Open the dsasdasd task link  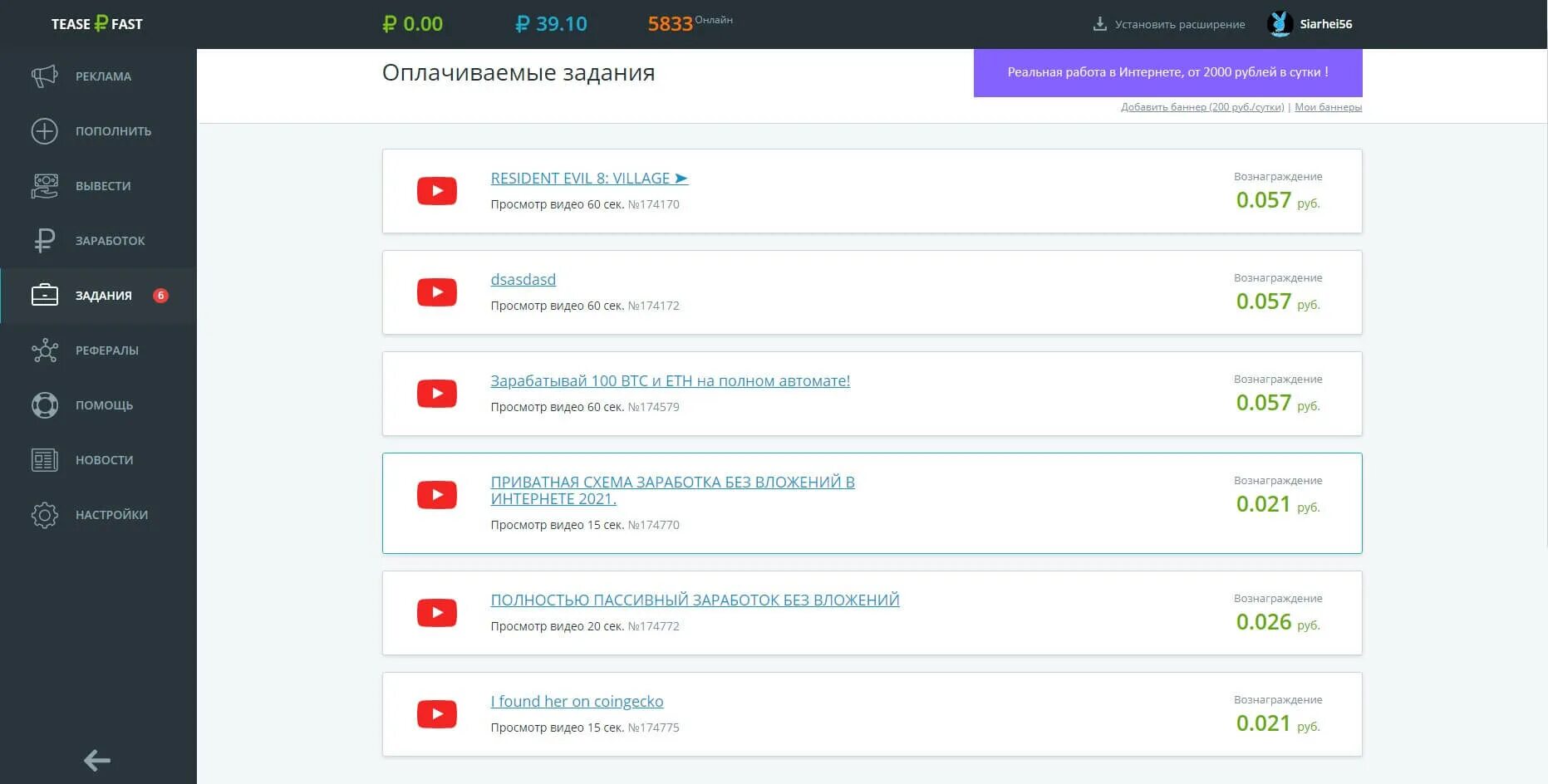(523, 280)
